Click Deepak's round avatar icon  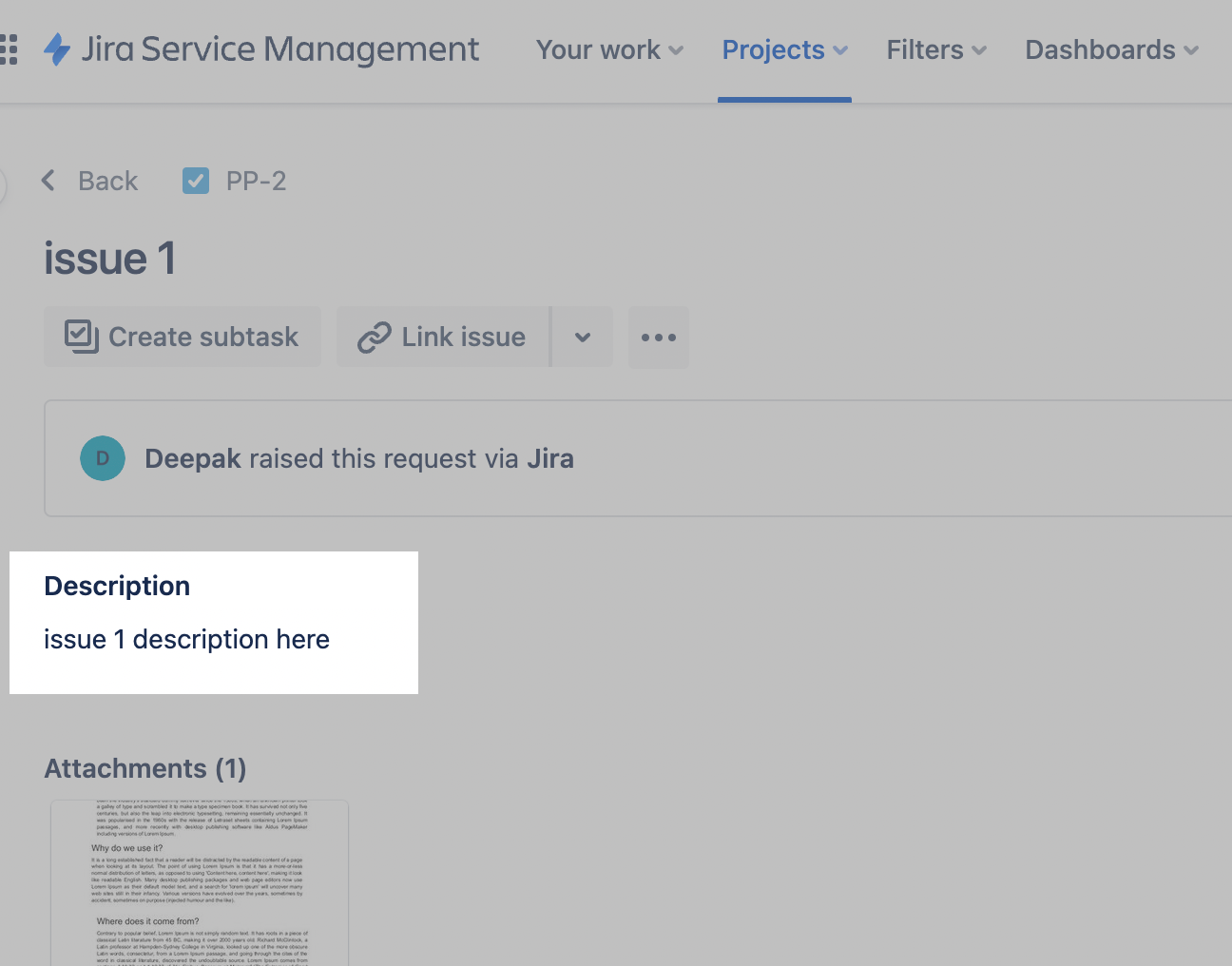(103, 458)
